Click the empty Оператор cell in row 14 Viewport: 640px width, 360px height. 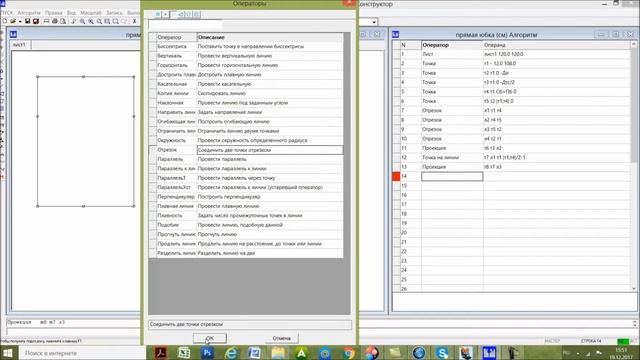(x=452, y=176)
